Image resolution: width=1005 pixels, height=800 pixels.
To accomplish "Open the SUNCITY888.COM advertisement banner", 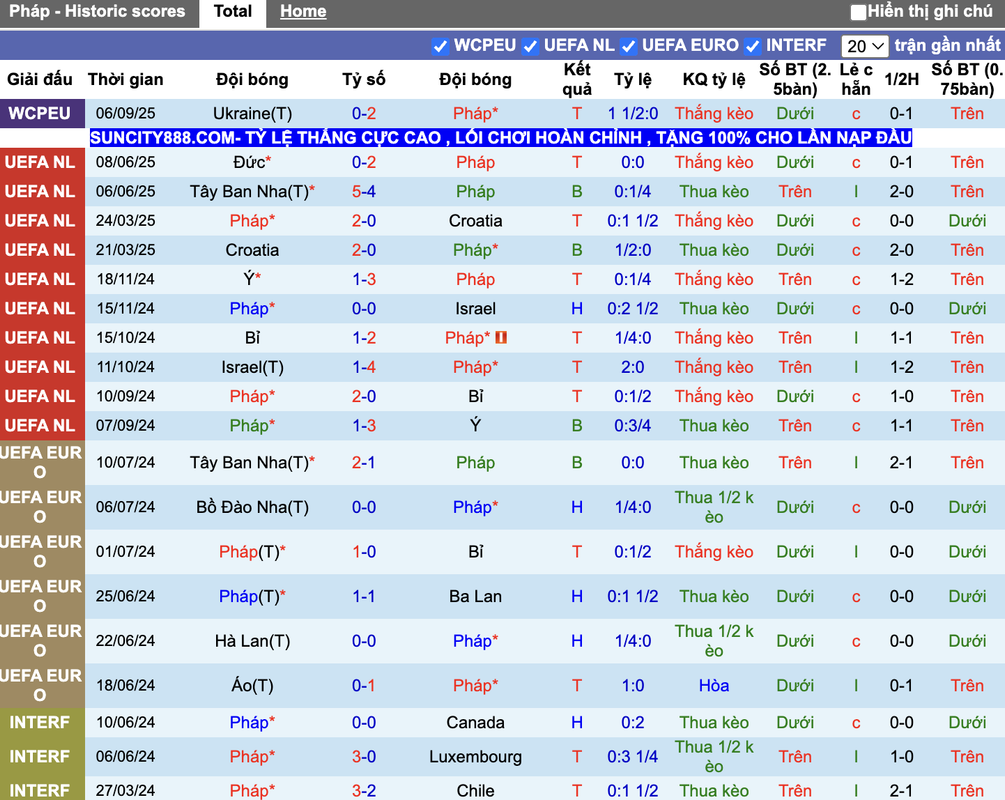I will pyautogui.click(x=501, y=138).
